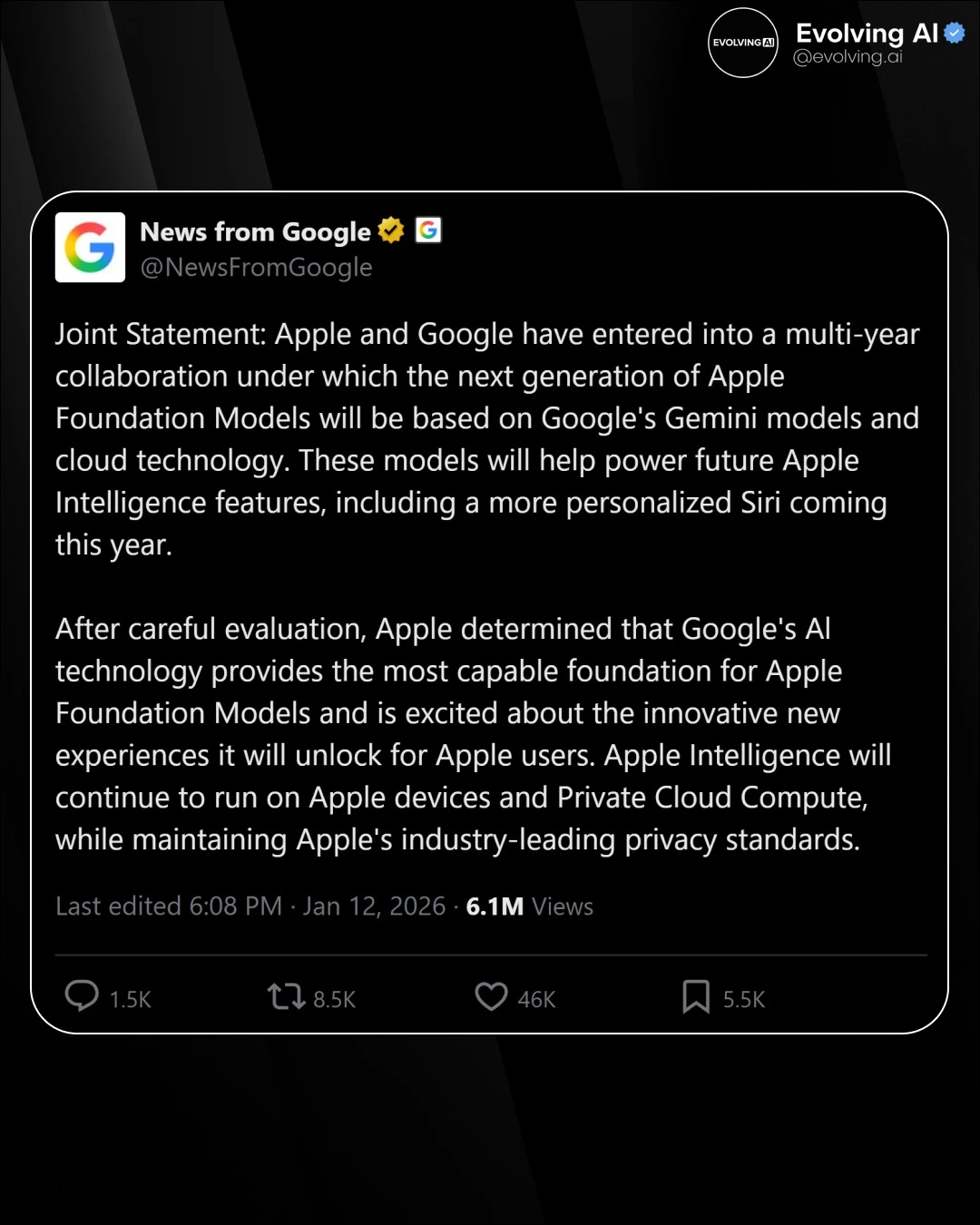
Task: Click the 1.5K replies count
Action: [130, 1000]
